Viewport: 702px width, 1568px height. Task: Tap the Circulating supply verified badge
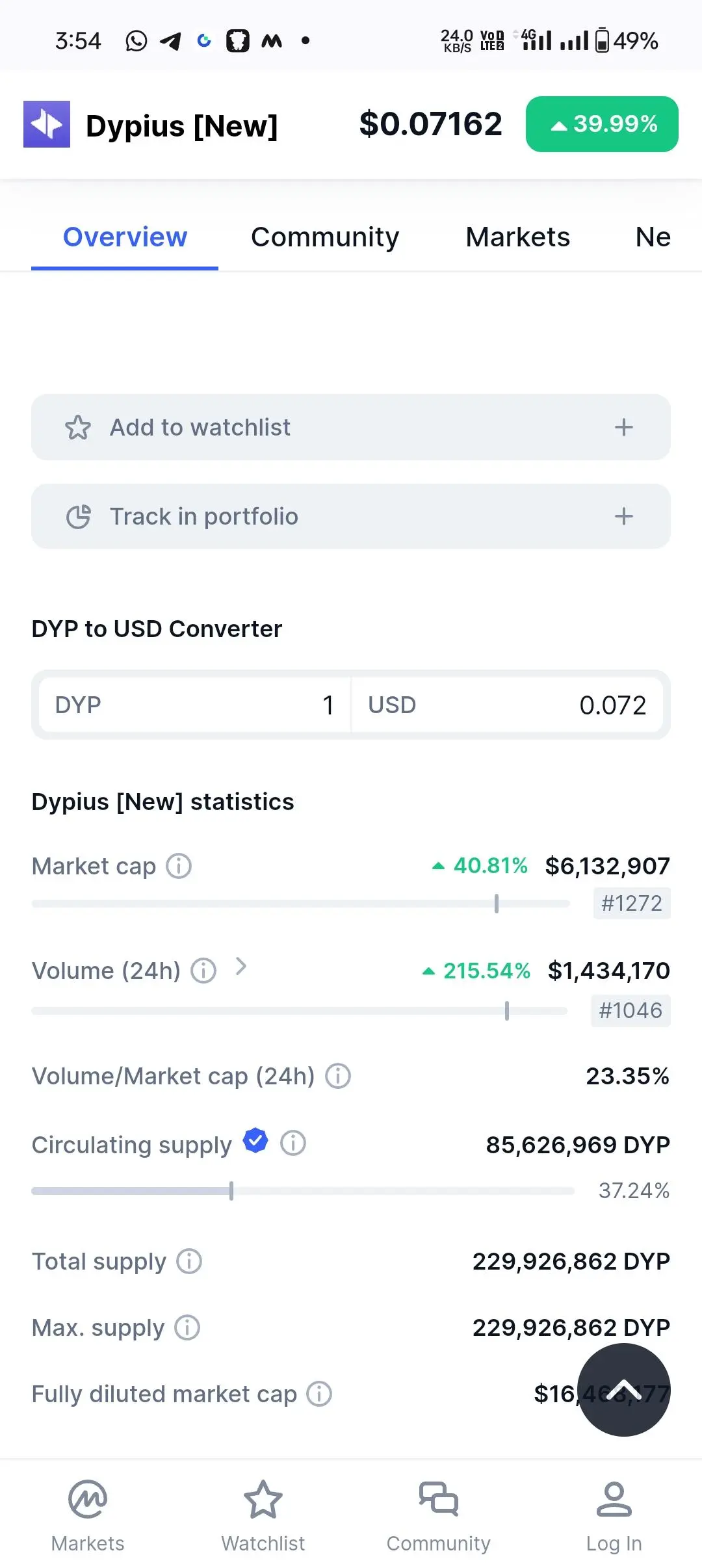[x=255, y=1140]
